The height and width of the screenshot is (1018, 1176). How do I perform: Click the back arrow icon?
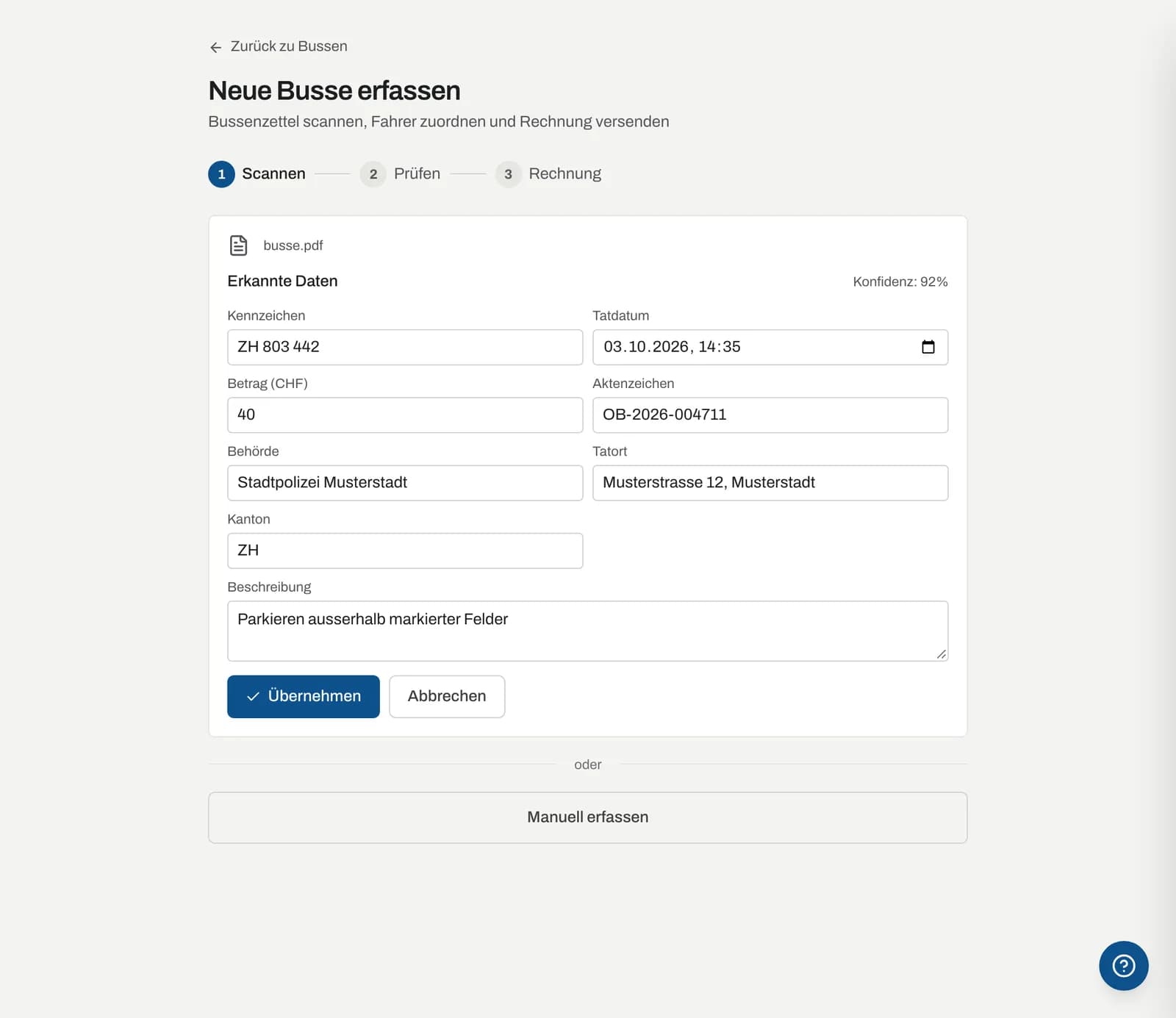coord(215,47)
